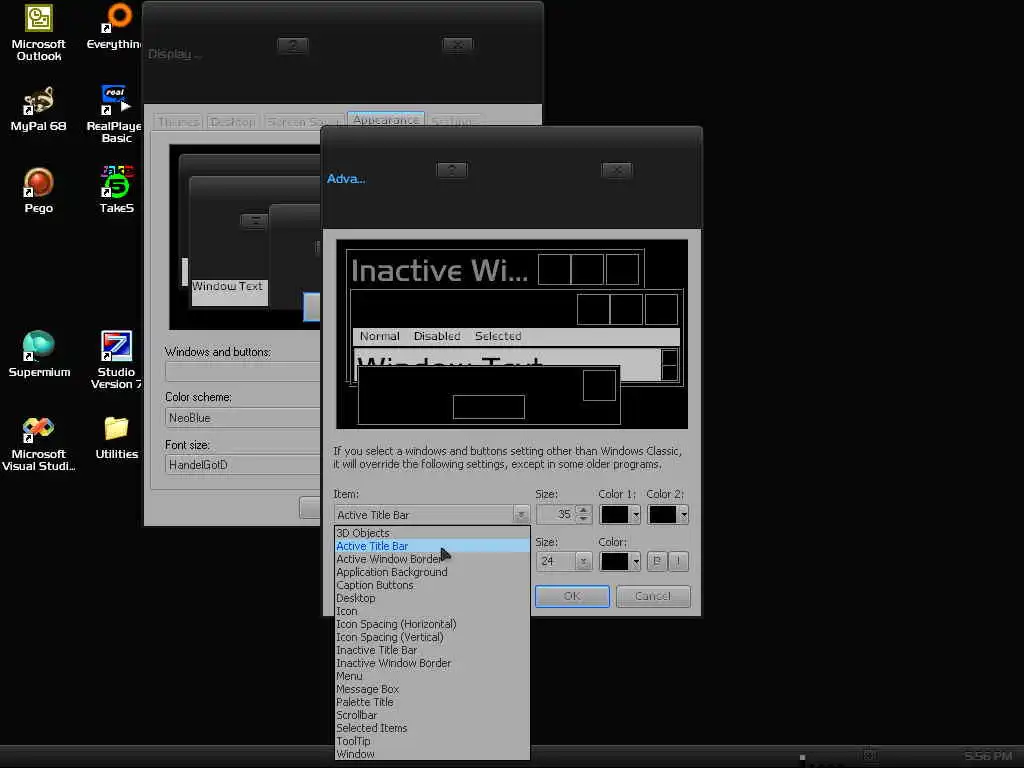
Task: Open Windows and buttons combo box
Action: point(243,371)
